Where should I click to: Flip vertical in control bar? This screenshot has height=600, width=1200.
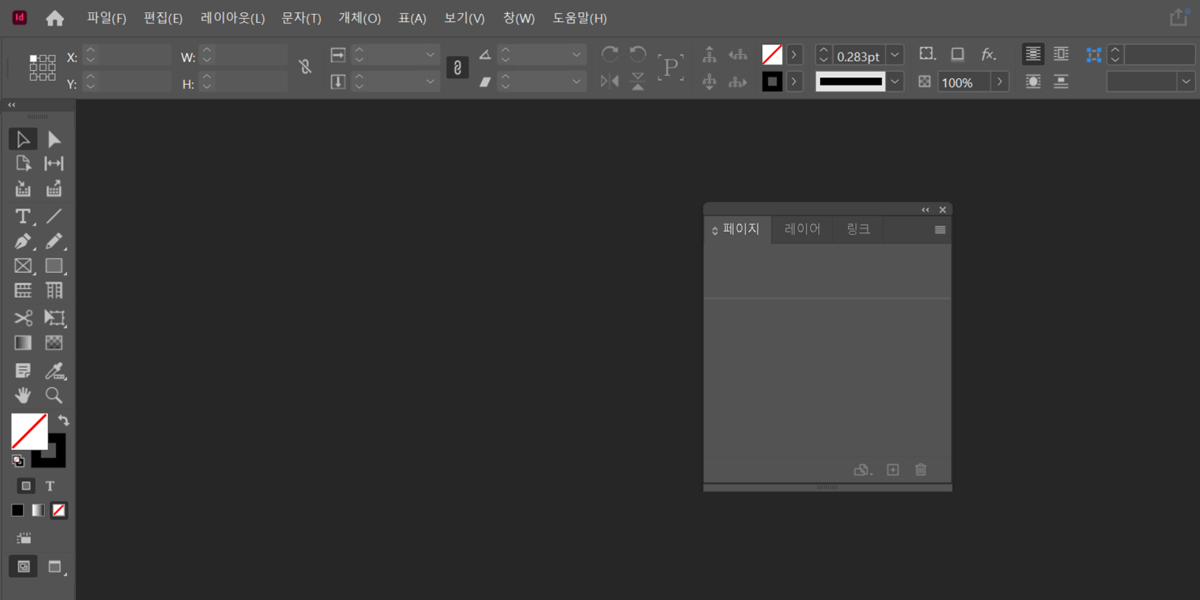coord(638,81)
